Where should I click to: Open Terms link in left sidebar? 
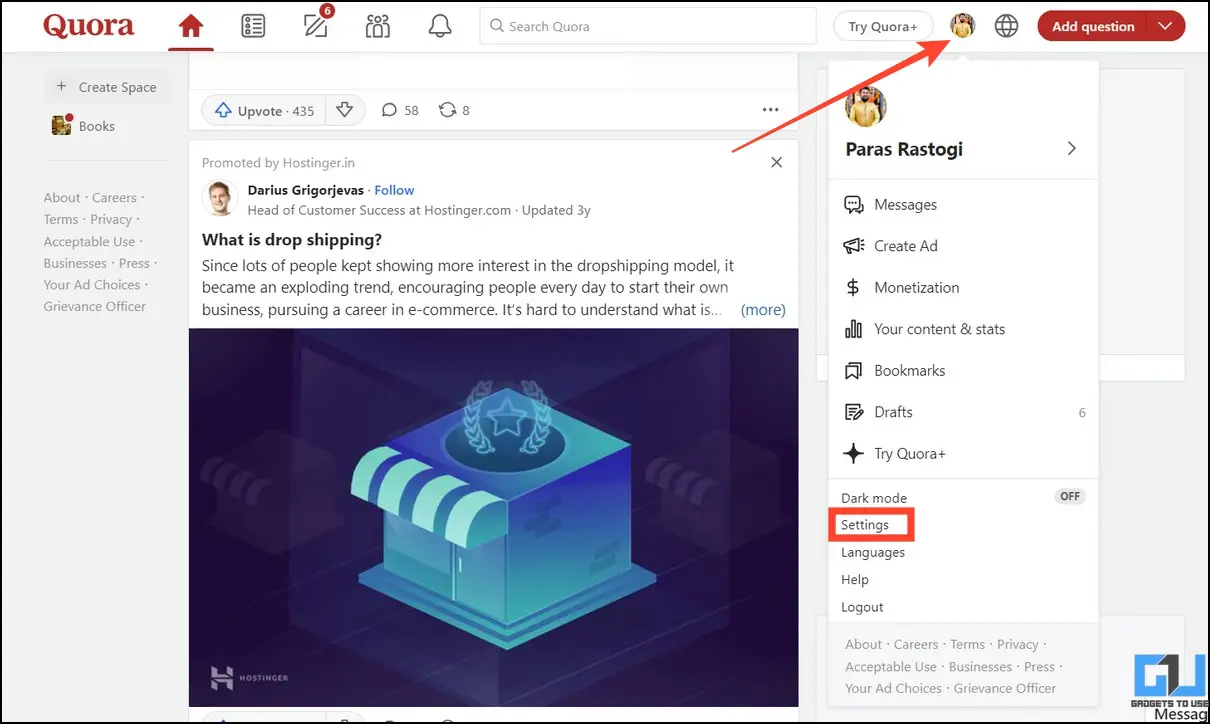coord(61,219)
